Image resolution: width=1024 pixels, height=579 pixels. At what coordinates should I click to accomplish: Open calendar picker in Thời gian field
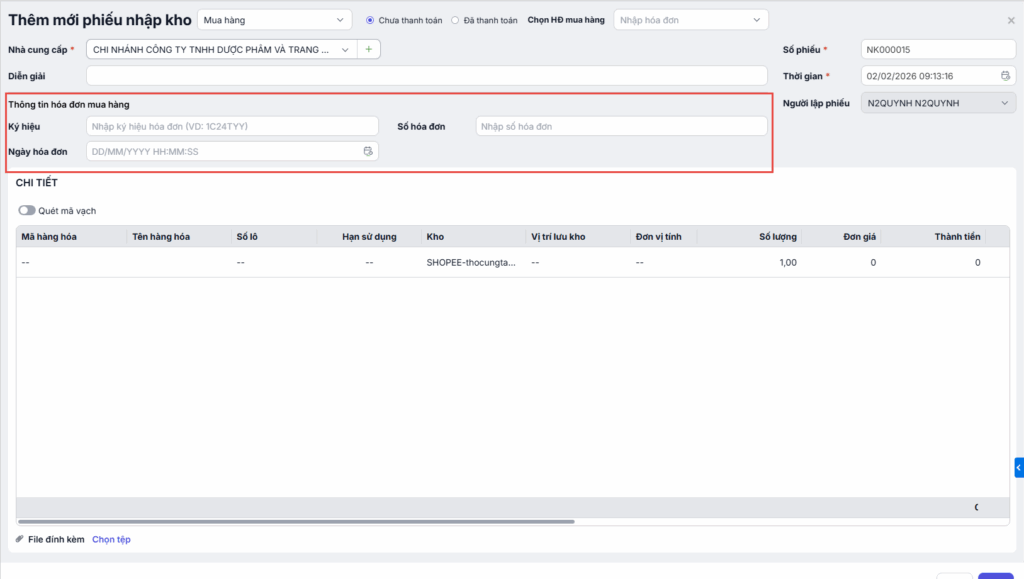pos(1005,76)
